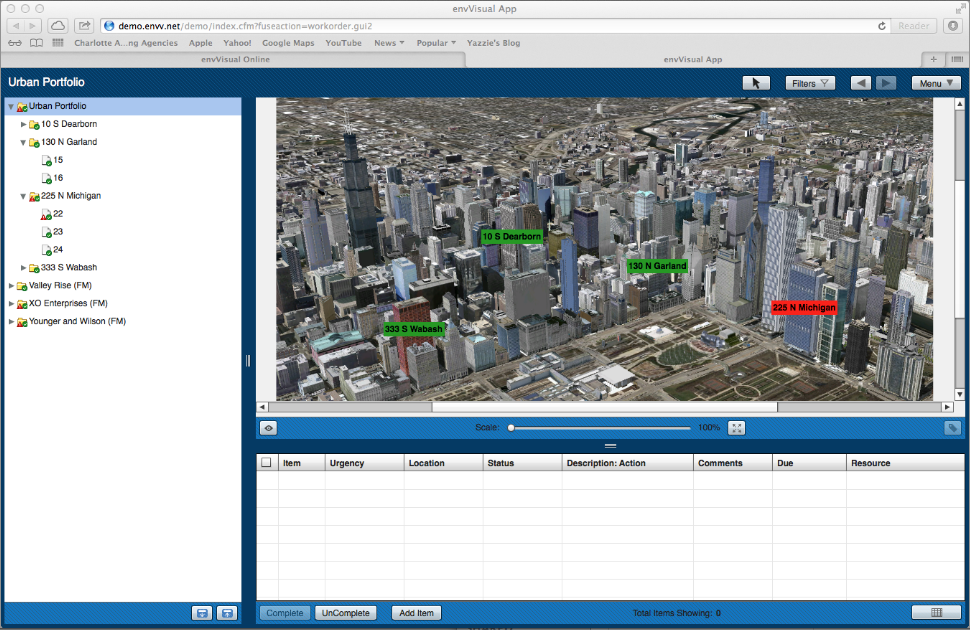
Task: Tick the select-all checkbox in table header
Action: pyautogui.click(x=266, y=462)
